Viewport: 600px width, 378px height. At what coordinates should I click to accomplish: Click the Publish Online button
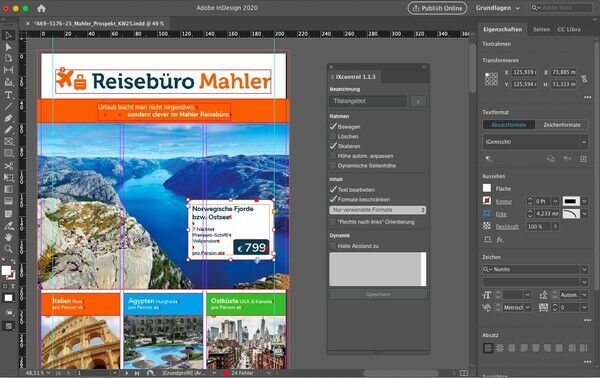click(437, 8)
